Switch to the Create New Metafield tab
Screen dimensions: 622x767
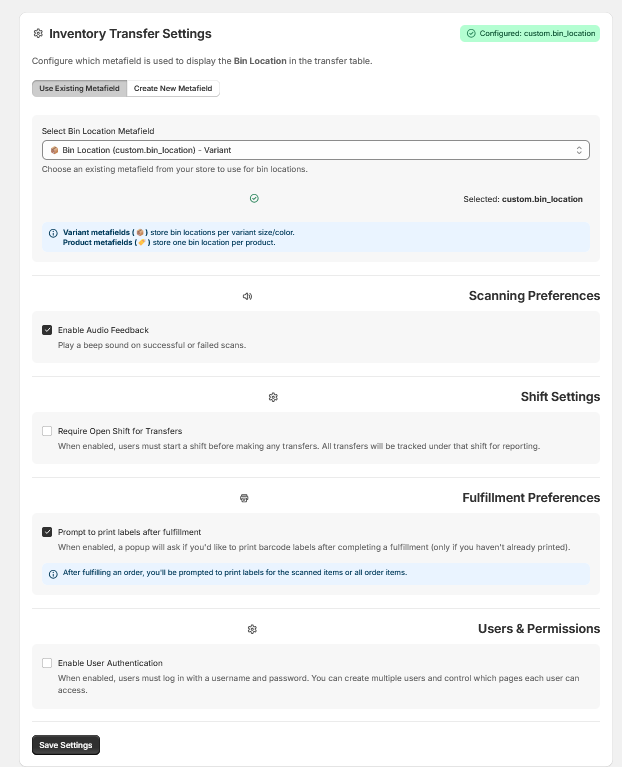[173, 89]
